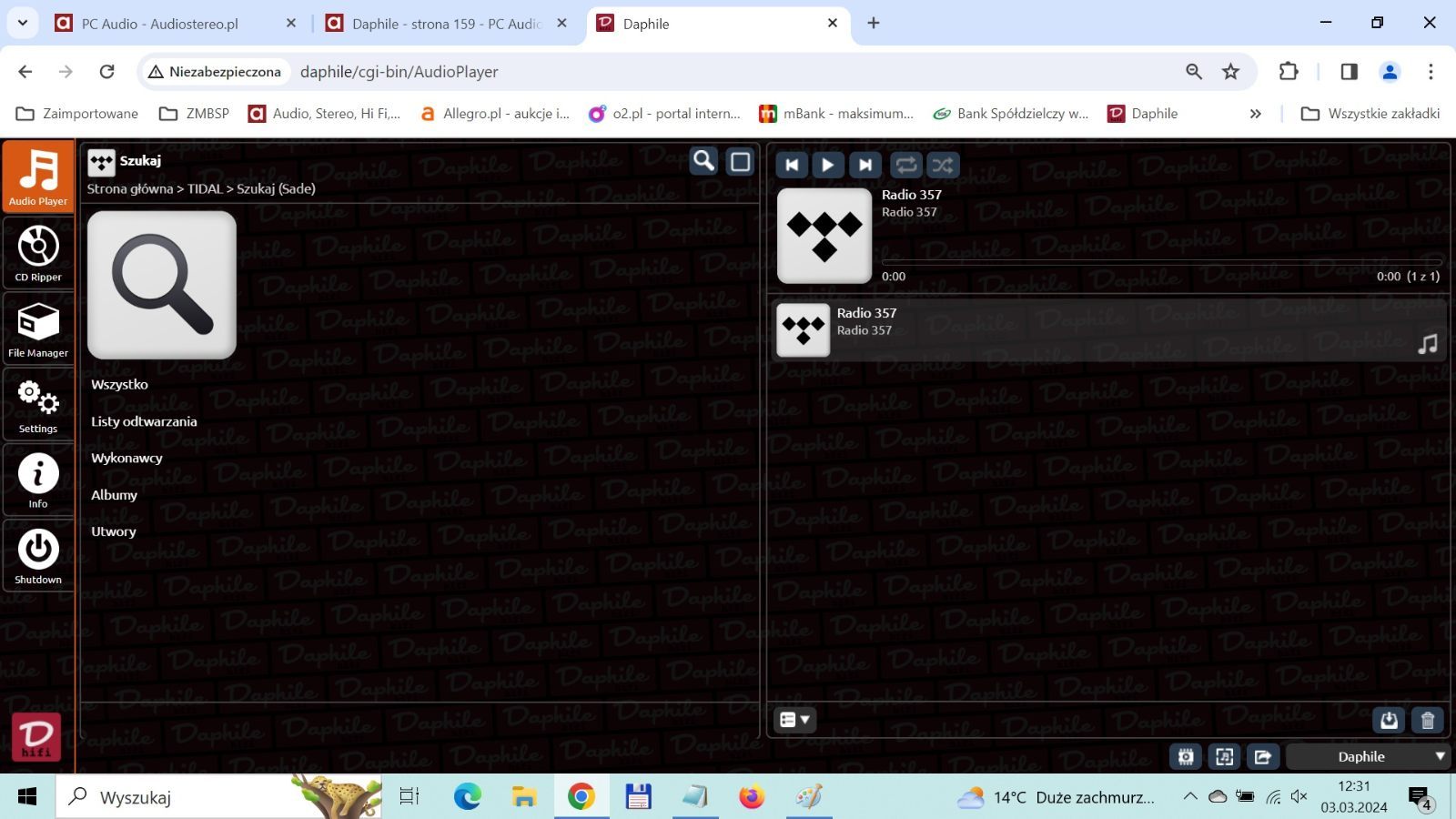The height and width of the screenshot is (819, 1456).
Task: Click the playback progress bar
Action: click(1161, 262)
